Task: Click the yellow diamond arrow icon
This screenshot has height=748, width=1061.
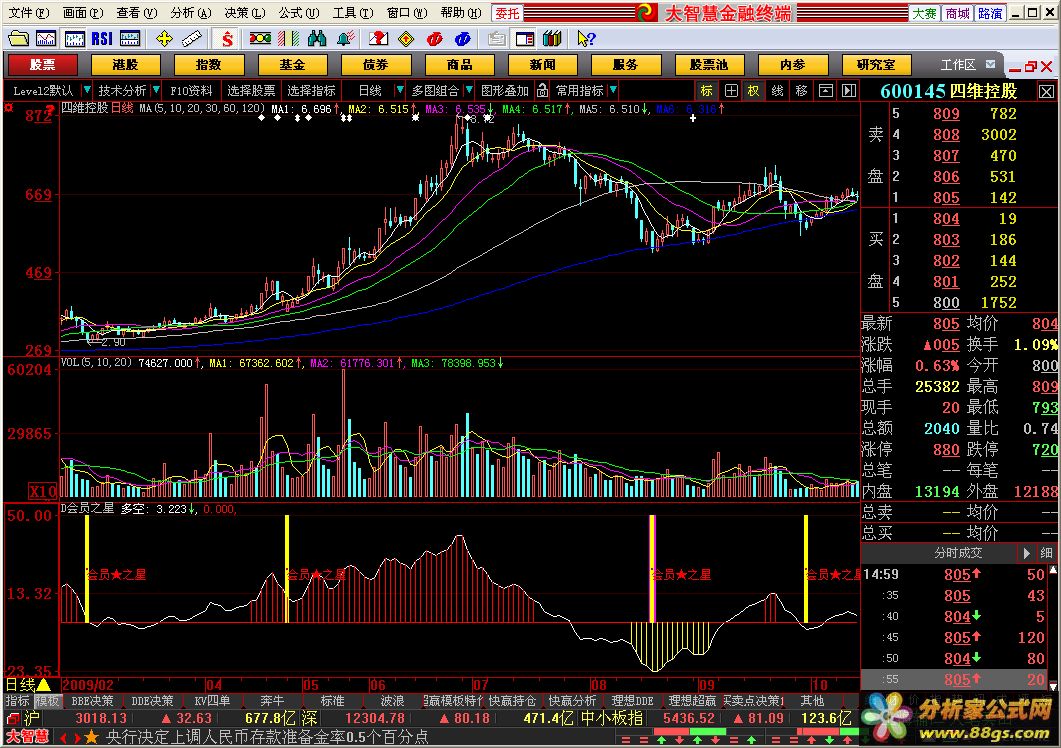Action: click(406, 39)
